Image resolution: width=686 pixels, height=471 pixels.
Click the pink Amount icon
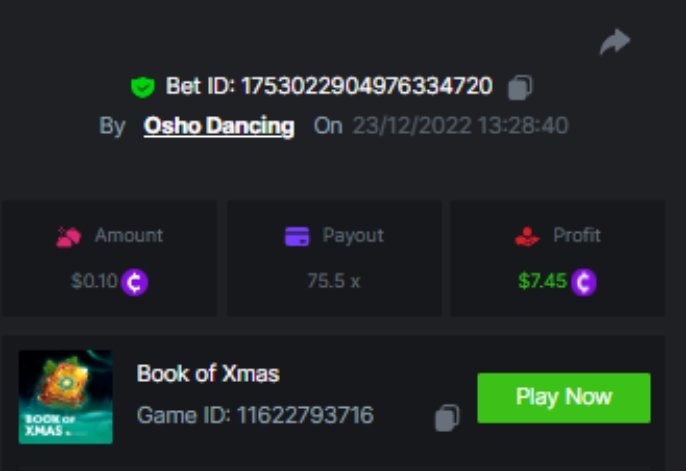(x=69, y=237)
